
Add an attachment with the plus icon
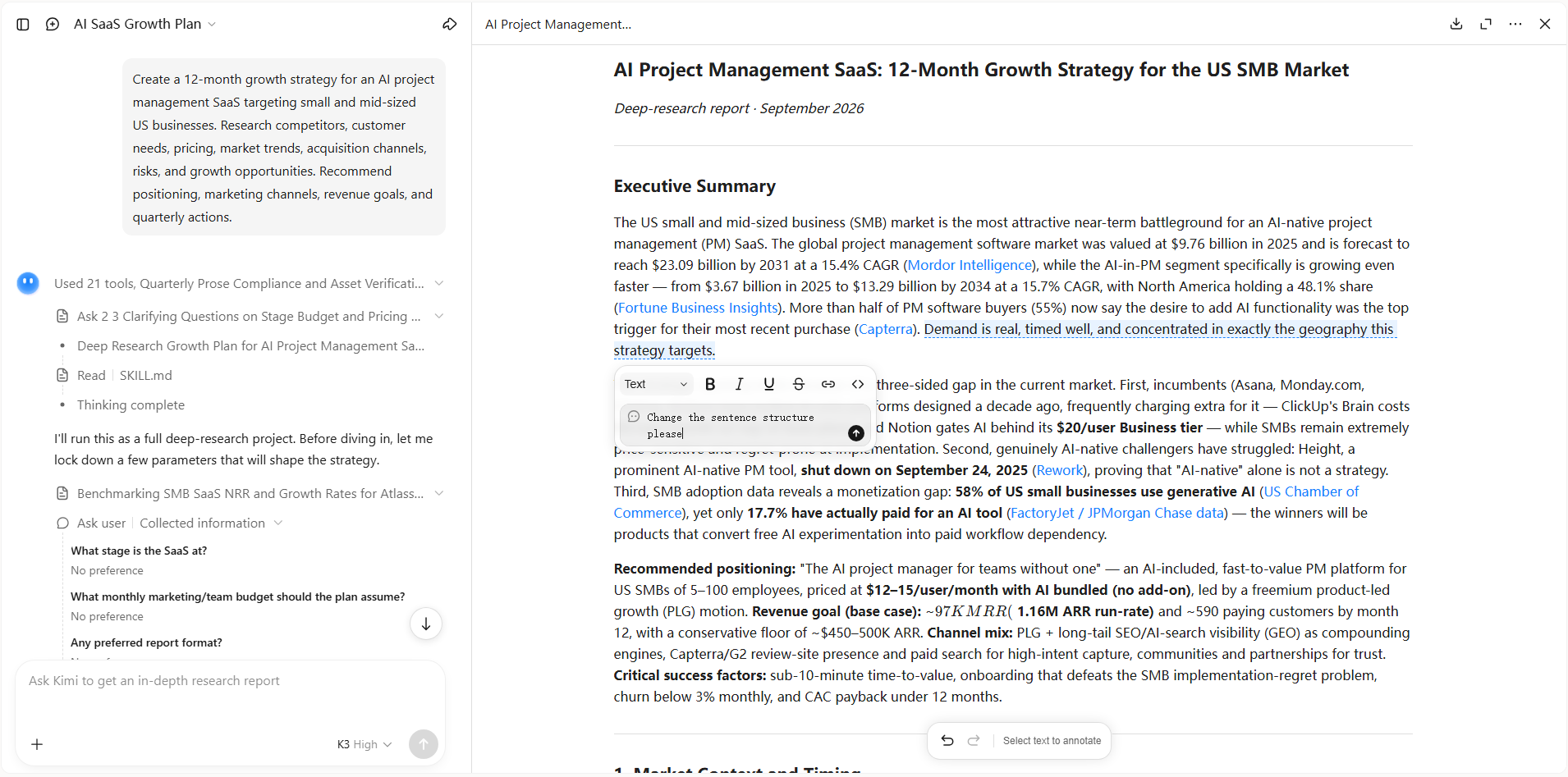(37, 744)
